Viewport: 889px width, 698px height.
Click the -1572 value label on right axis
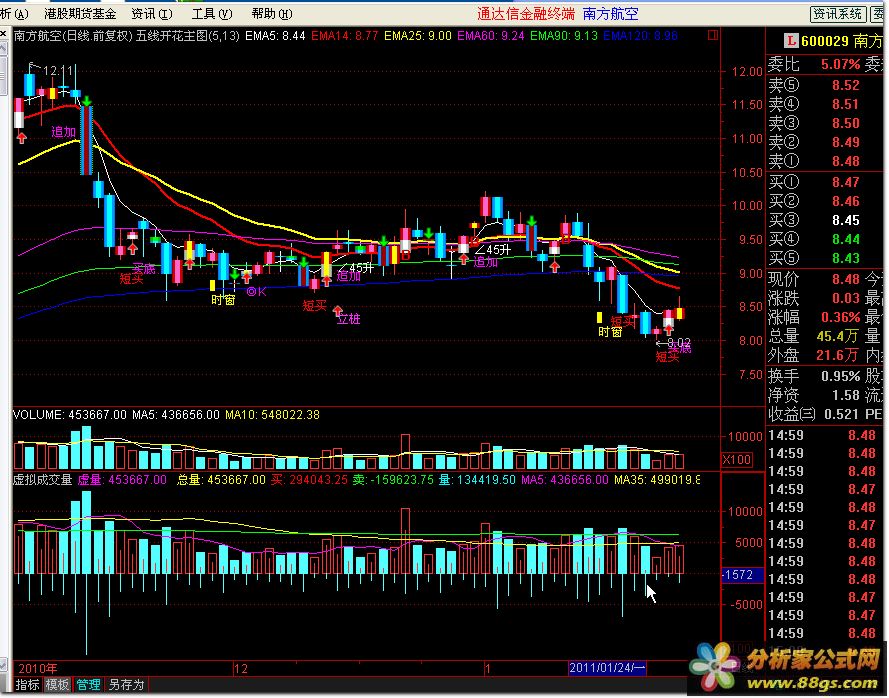coord(742,576)
